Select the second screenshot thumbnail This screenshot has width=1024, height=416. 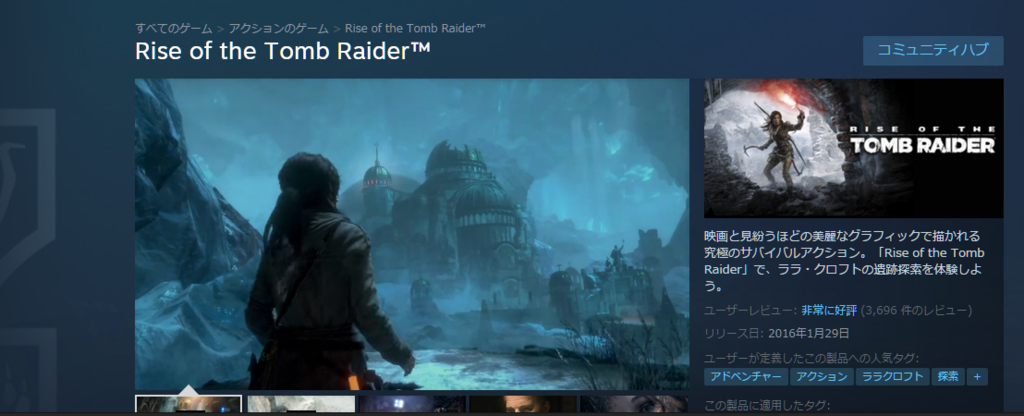coord(301,404)
